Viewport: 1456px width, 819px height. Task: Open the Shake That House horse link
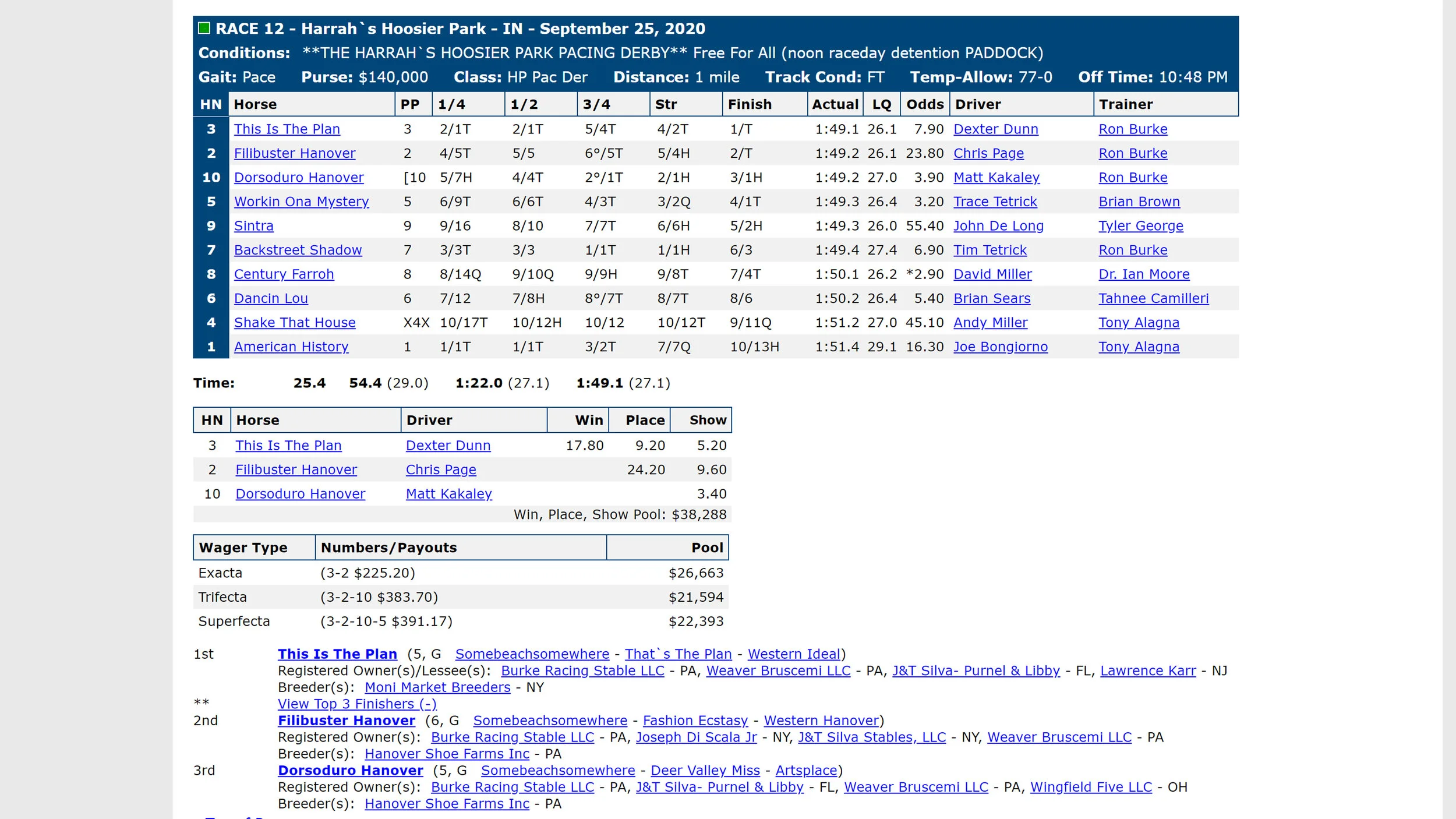295,322
